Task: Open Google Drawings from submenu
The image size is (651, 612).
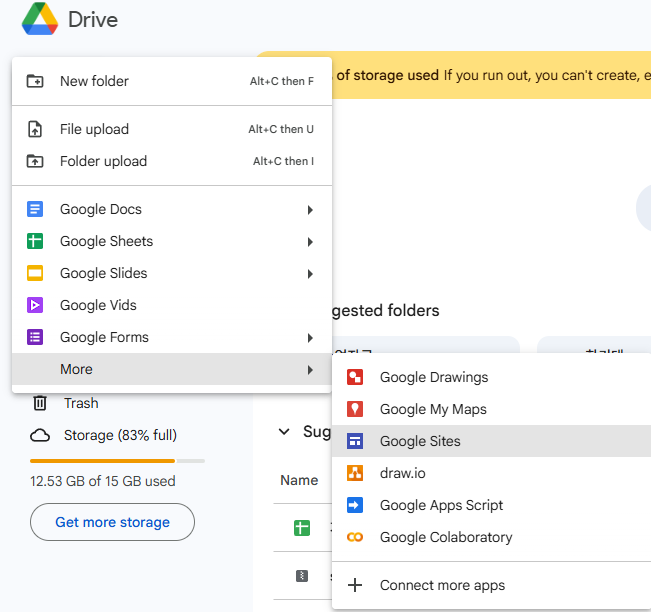Action: tap(433, 377)
